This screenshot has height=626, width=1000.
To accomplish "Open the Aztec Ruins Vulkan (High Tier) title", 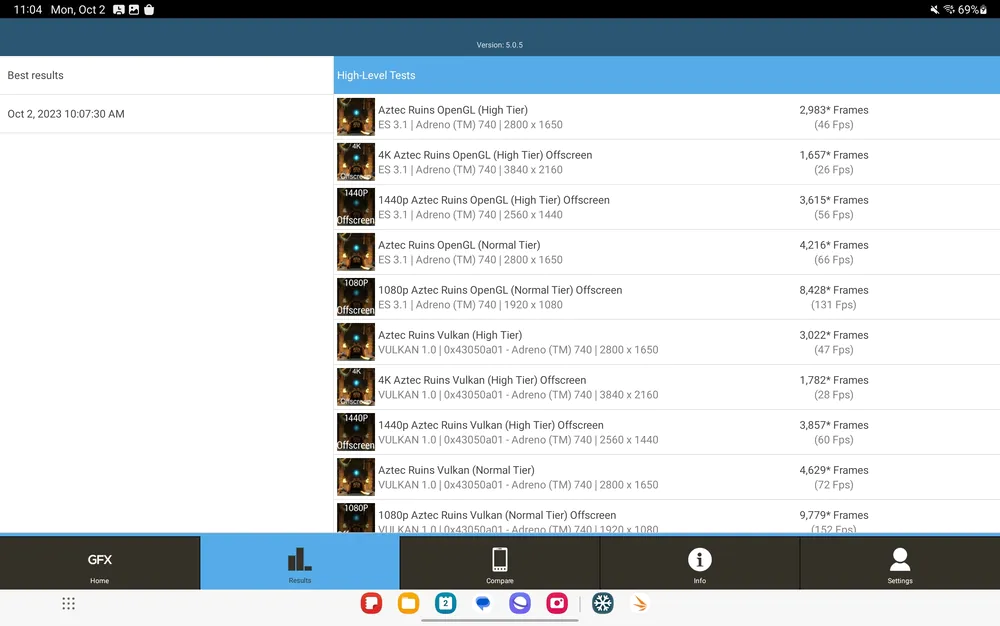I will [x=450, y=335].
